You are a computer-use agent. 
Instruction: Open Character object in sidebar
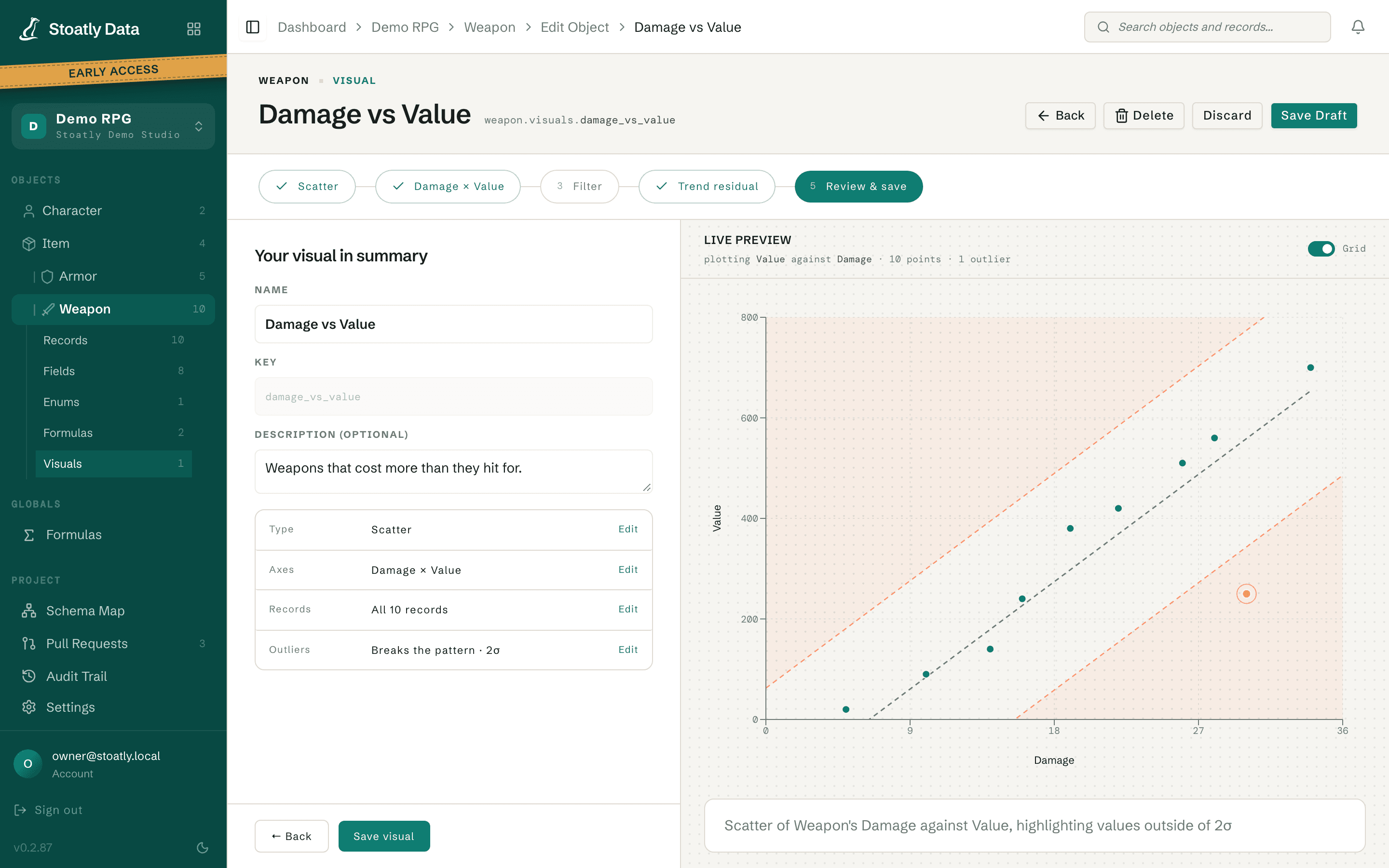[x=113, y=211]
